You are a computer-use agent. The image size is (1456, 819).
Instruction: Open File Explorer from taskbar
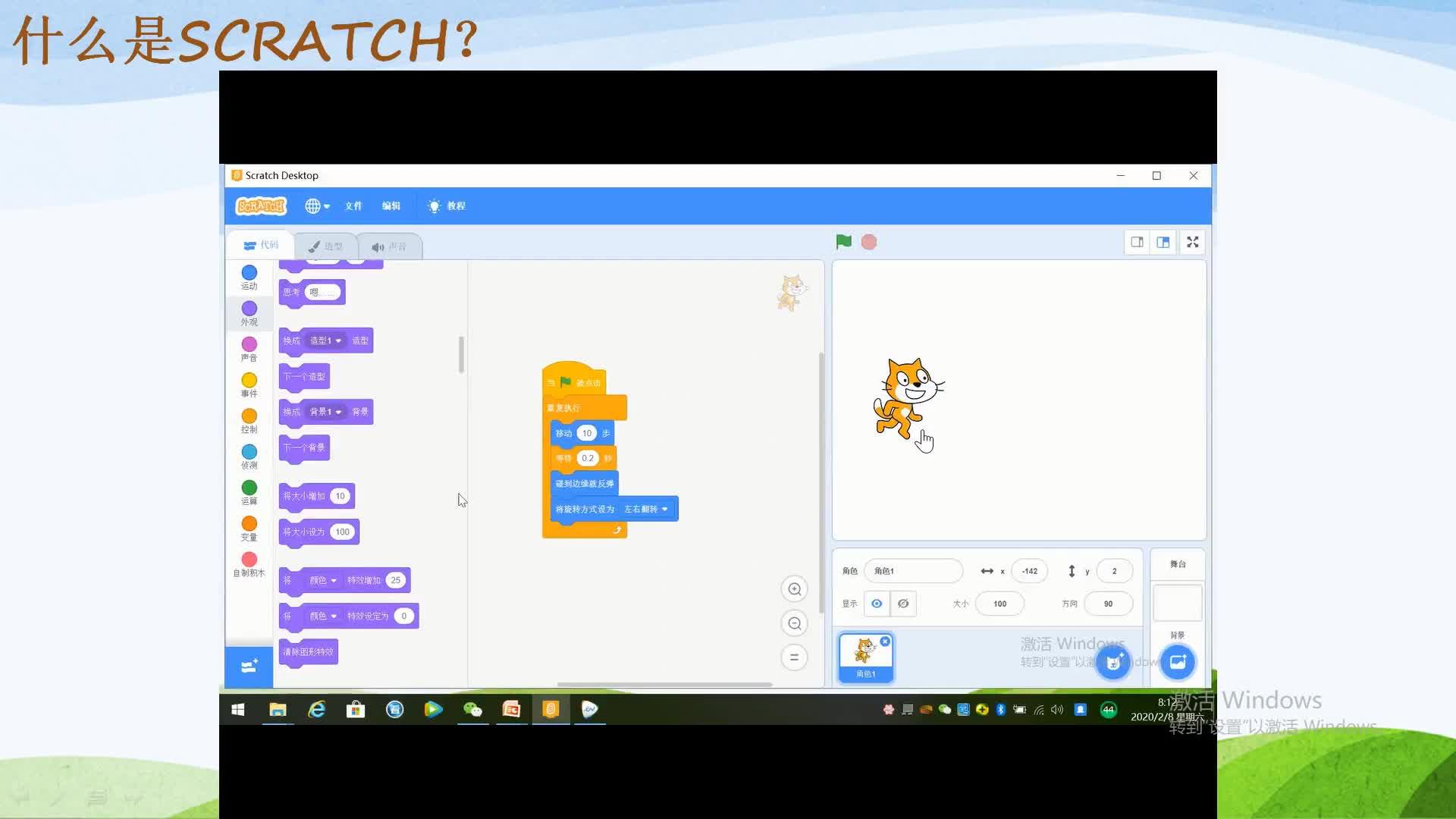coord(278,709)
